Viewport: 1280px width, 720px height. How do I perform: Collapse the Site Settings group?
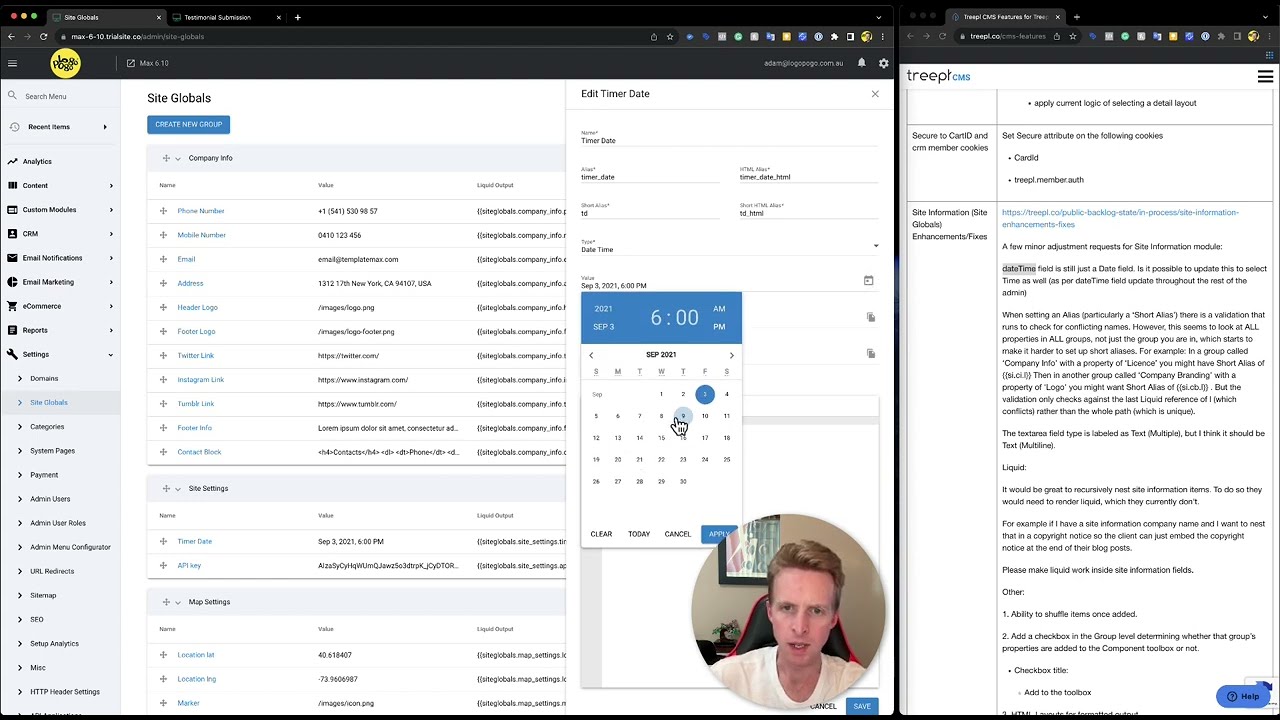point(178,488)
